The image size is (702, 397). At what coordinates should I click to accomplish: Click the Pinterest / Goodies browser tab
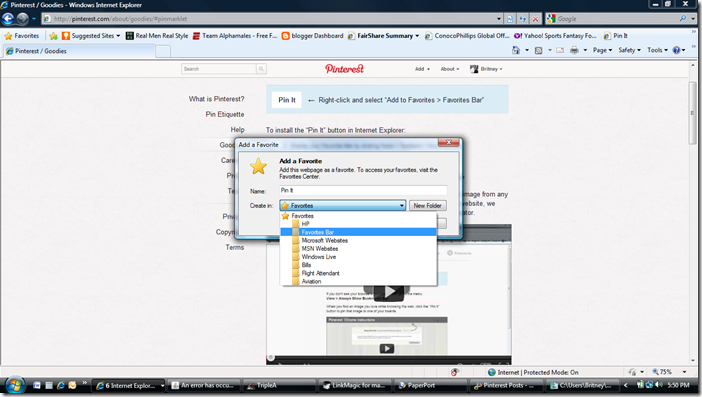78,51
